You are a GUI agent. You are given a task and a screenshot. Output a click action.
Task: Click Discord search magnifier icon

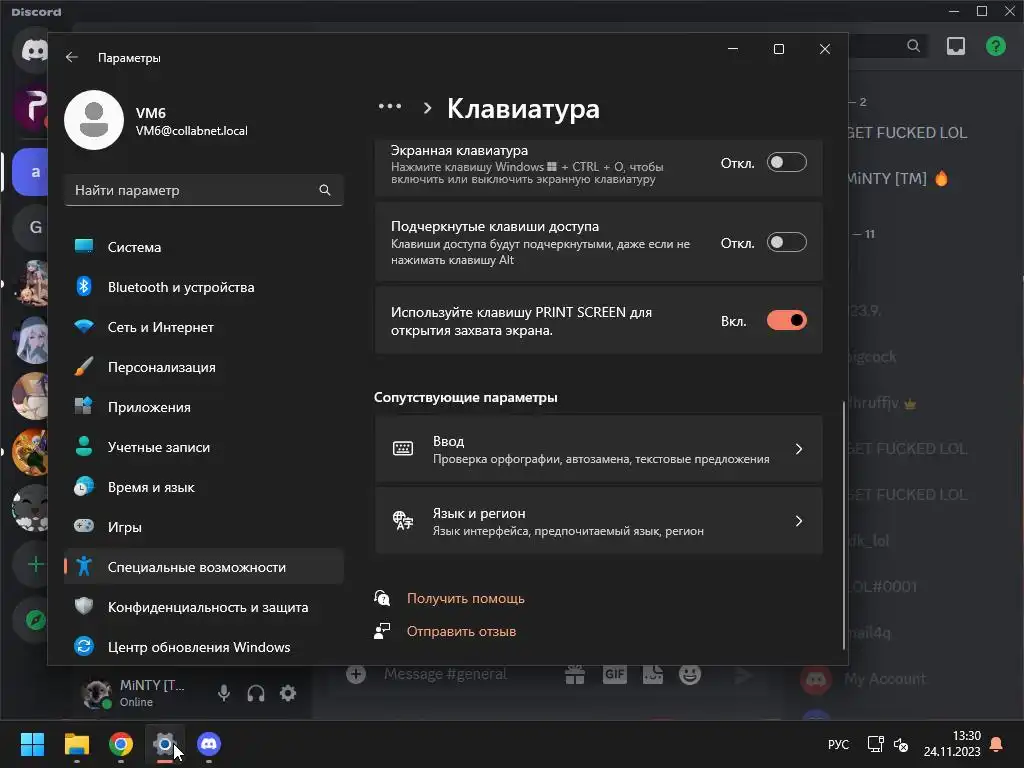(x=914, y=46)
